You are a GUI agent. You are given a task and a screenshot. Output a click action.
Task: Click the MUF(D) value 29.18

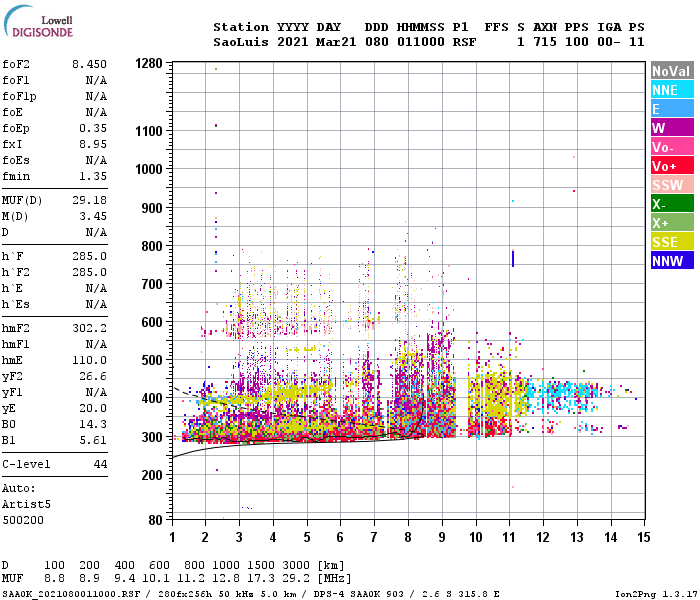[89, 200]
